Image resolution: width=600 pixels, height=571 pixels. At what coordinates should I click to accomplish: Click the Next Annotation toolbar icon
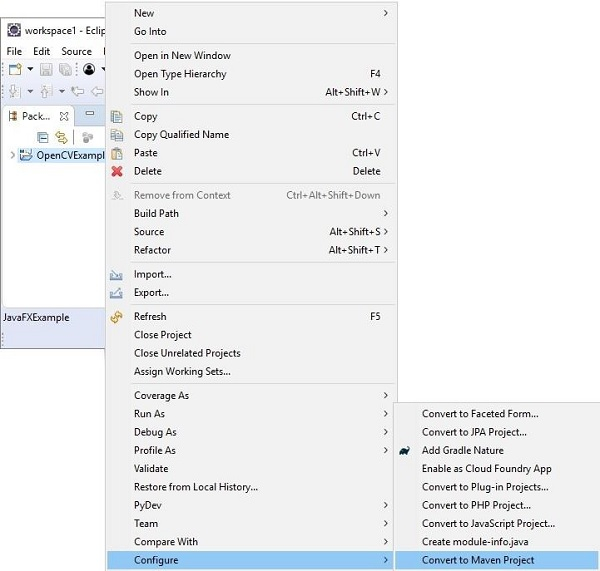tap(15, 92)
